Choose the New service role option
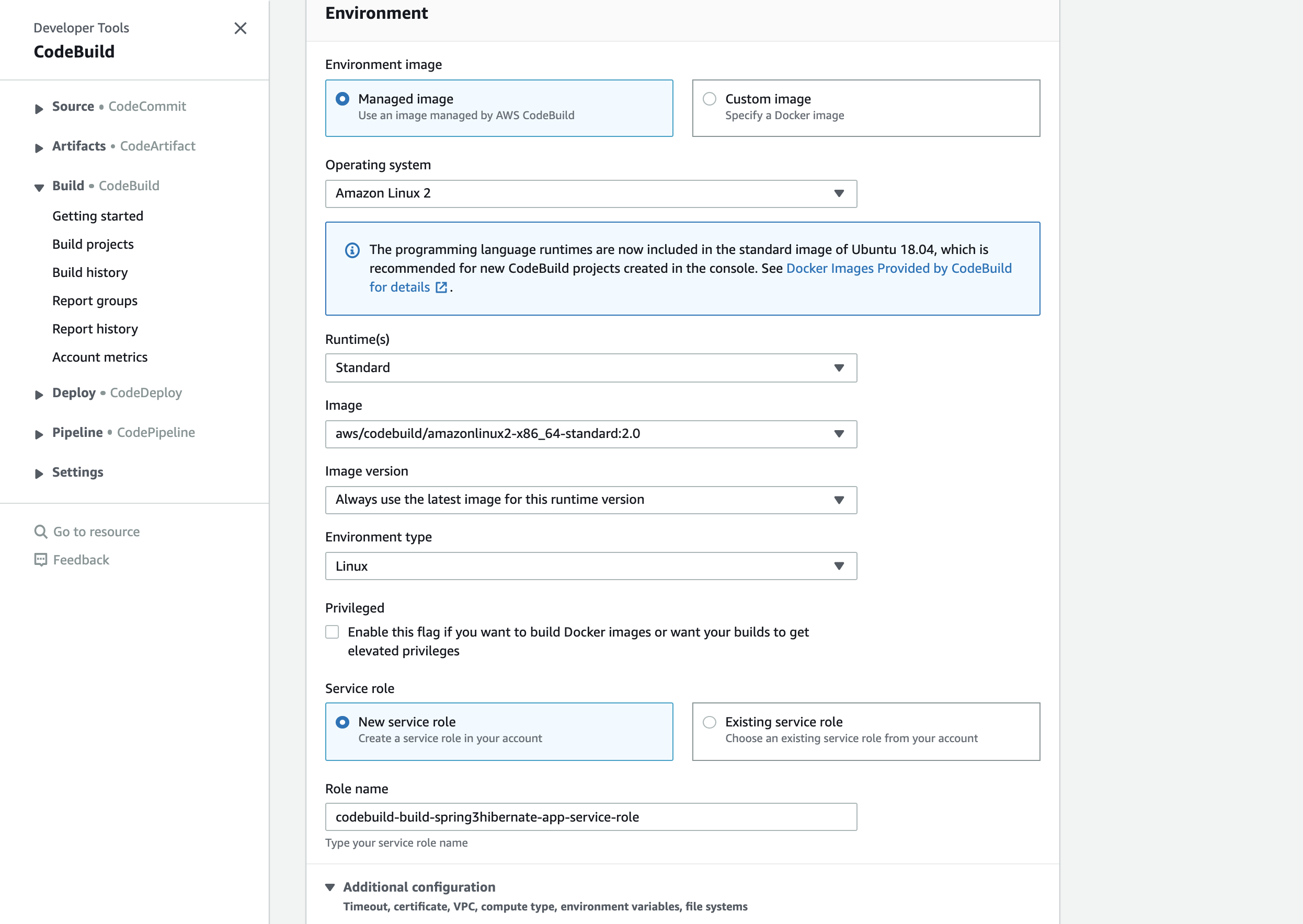Viewport: 1303px width, 924px height. coord(342,722)
